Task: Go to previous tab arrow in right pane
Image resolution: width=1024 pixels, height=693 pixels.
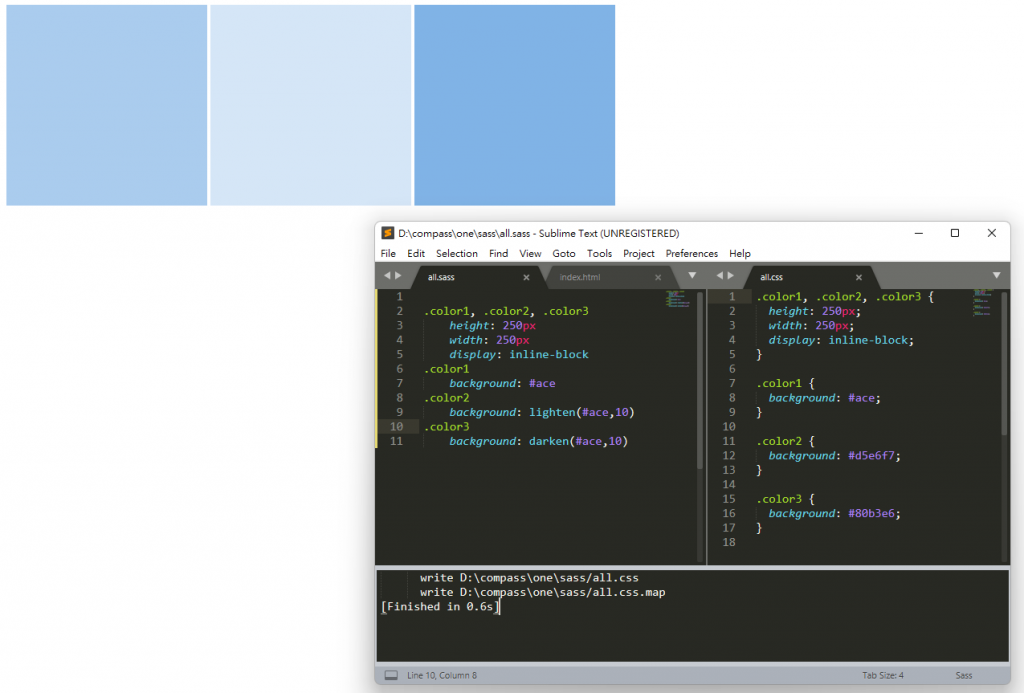Action: (720, 276)
